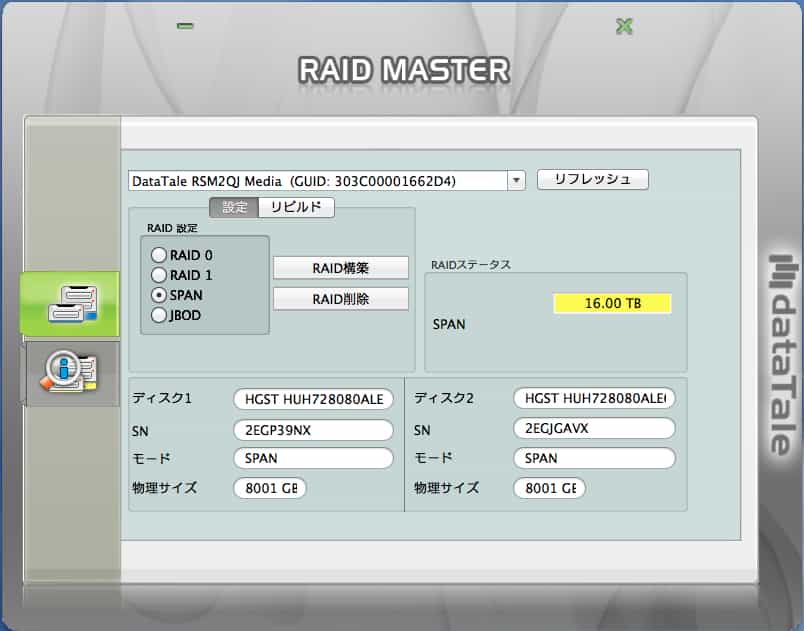Click the RAID構築 button
The height and width of the screenshot is (631, 804).
(341, 268)
